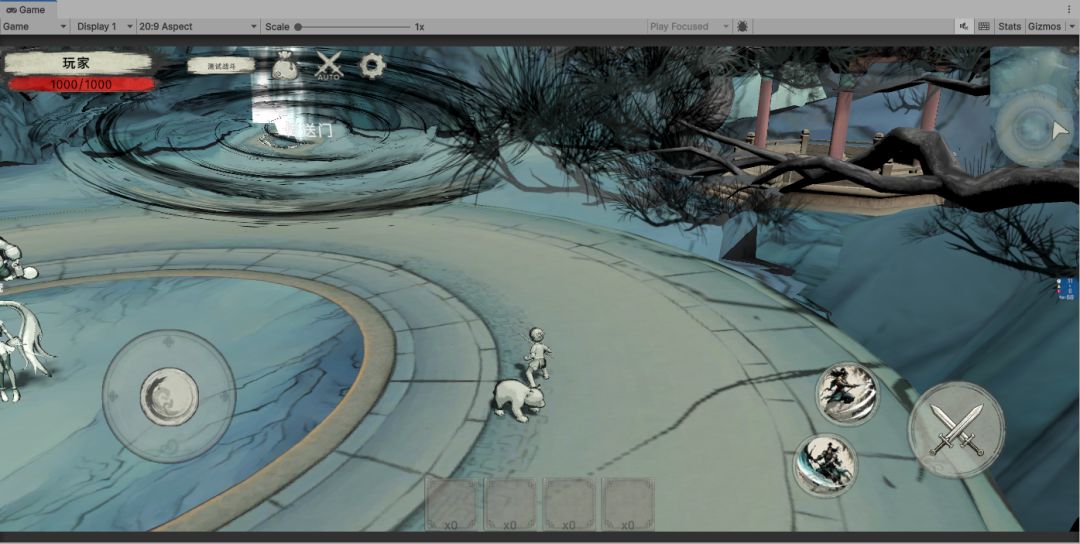
Task: Activate the lower warrior skill icon
Action: tap(825, 465)
